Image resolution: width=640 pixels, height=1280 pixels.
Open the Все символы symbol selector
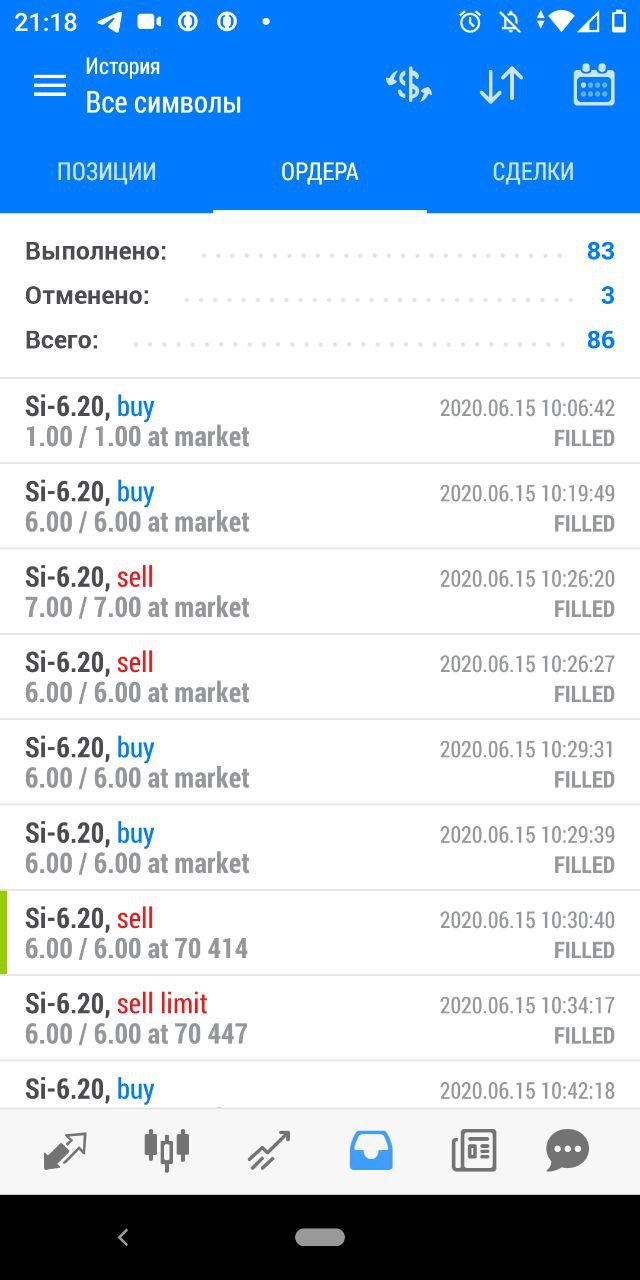pos(163,102)
